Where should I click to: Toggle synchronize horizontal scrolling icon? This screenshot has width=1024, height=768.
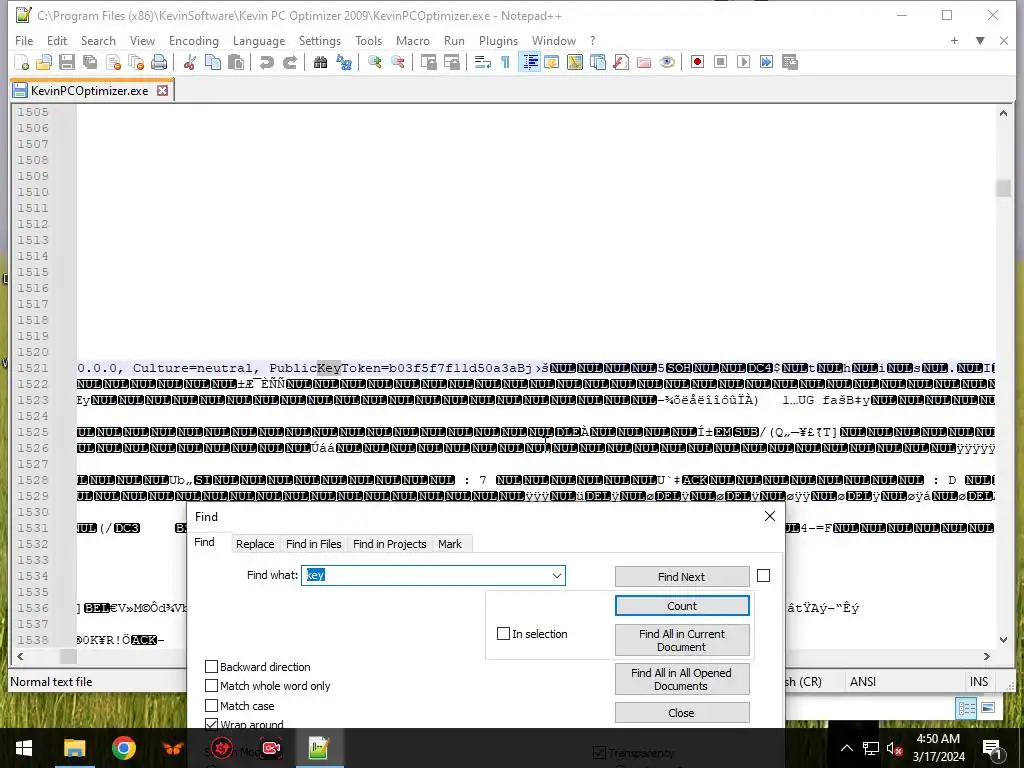tap(451, 62)
